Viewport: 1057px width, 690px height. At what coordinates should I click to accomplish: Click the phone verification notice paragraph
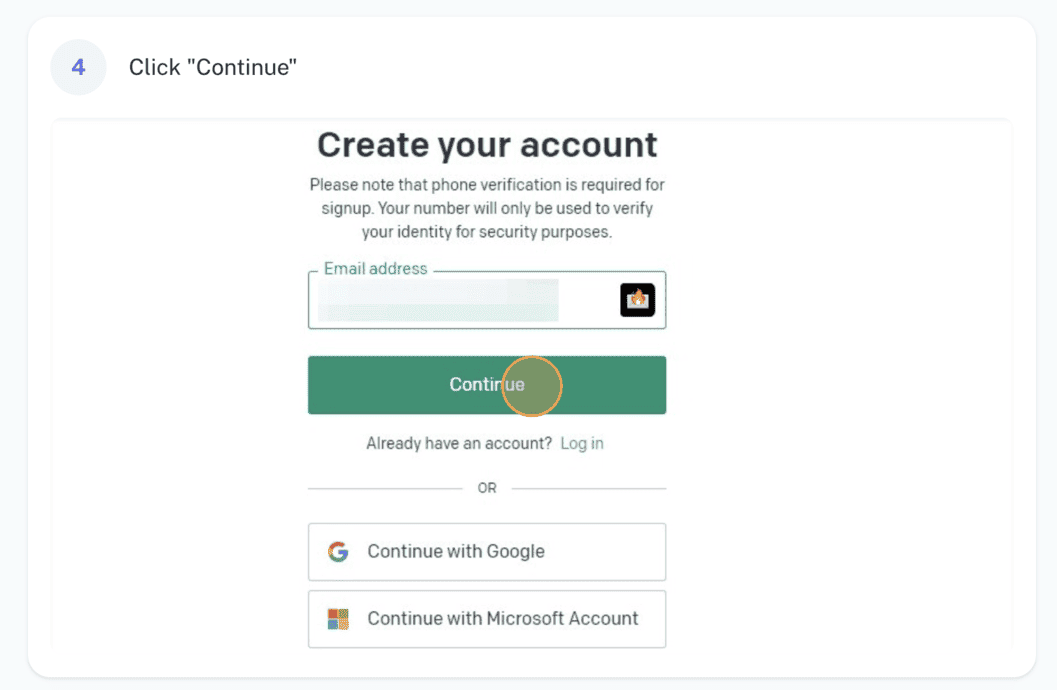(x=487, y=208)
